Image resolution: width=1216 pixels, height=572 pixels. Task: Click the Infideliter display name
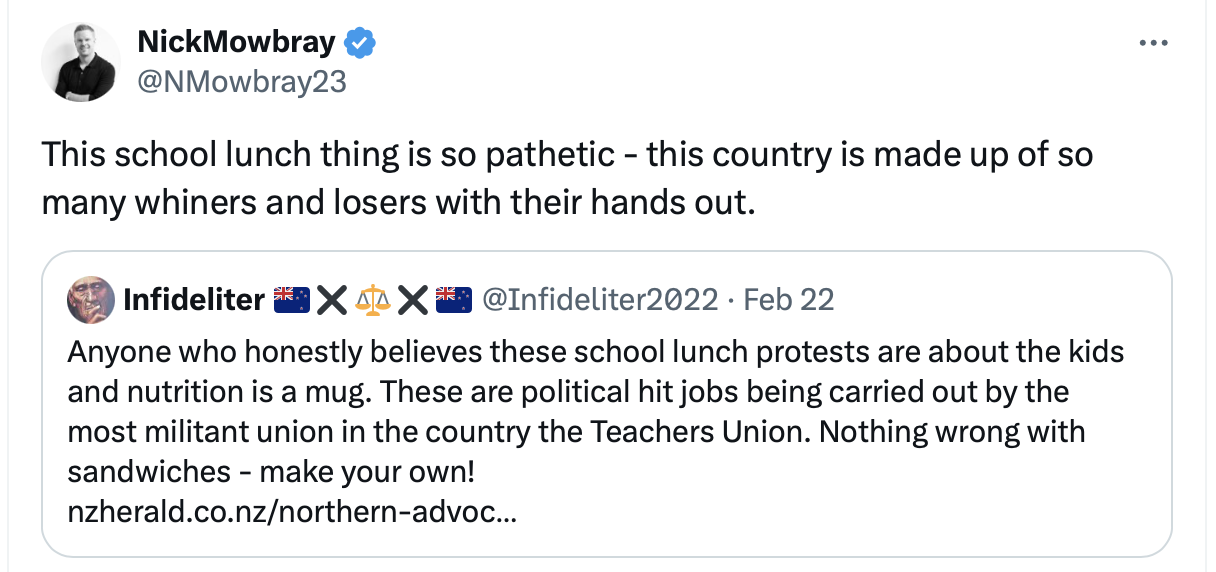point(194,299)
